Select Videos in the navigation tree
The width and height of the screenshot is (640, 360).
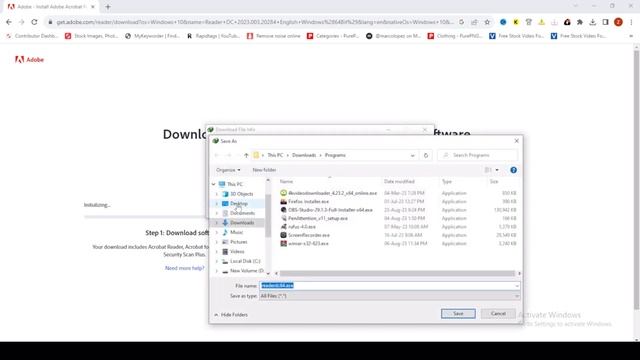pos(237,251)
